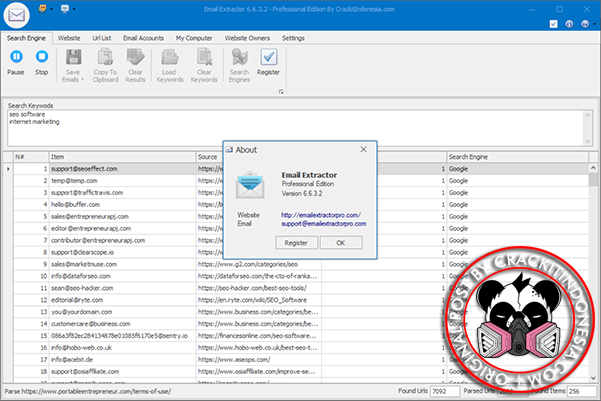601x401 pixels.
Task: Click the Register ribbon icon
Action: [269, 57]
